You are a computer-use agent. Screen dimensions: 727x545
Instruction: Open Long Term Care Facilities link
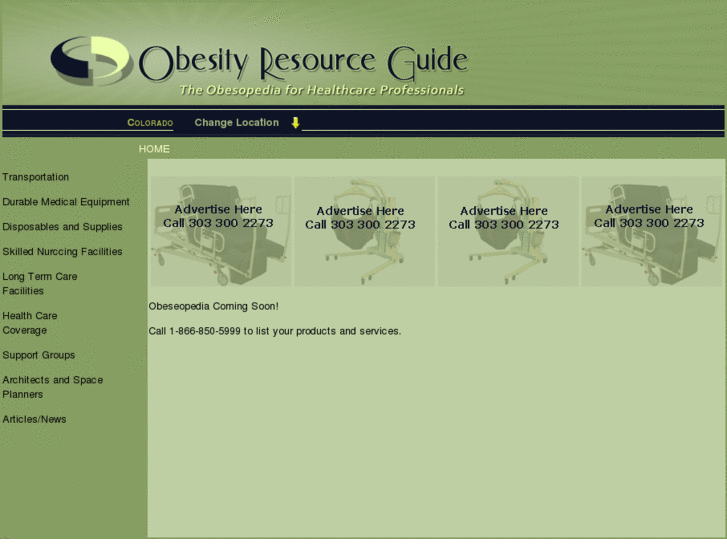(40, 283)
